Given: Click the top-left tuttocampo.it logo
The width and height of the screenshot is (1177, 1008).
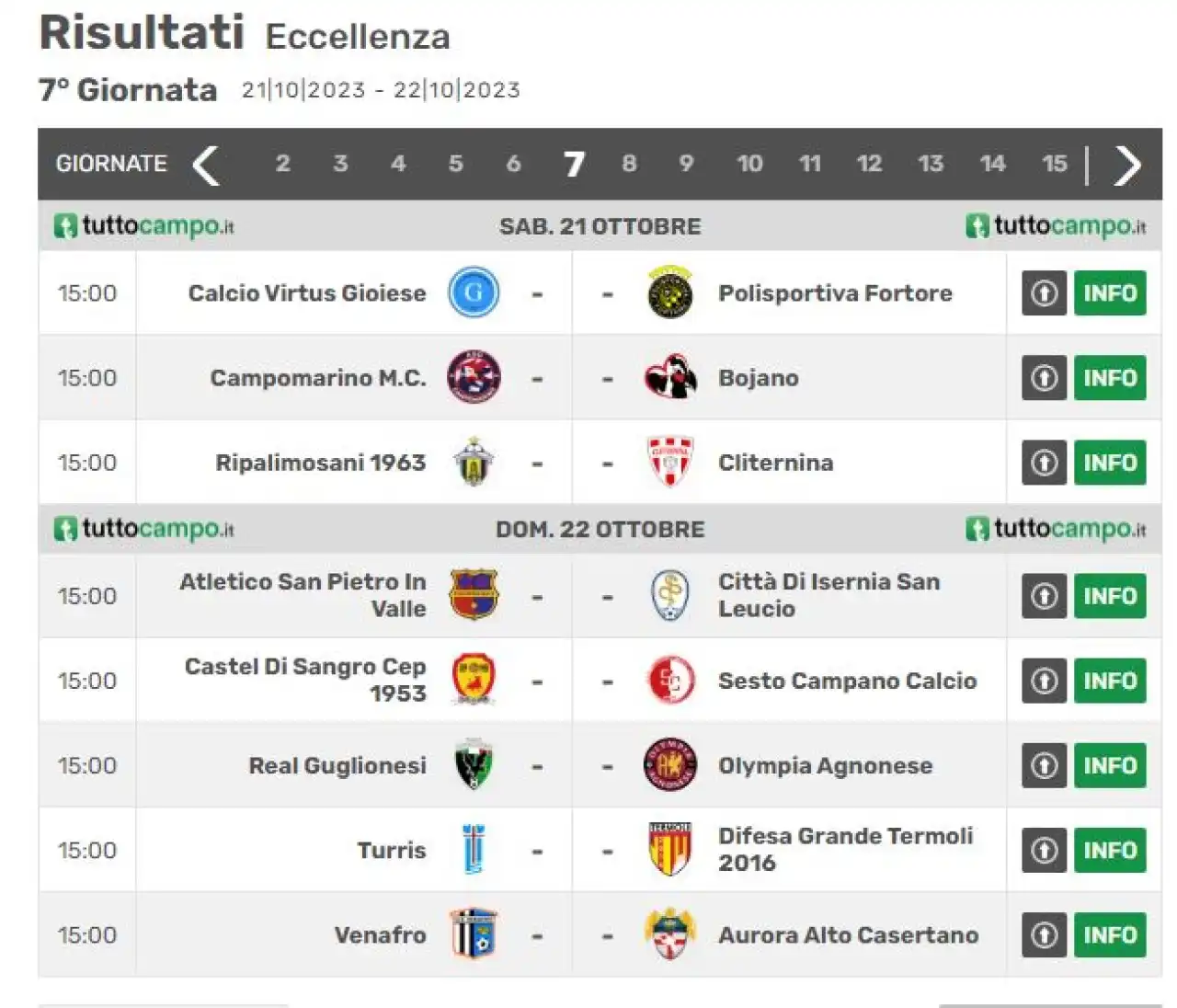Looking at the screenshot, I should 144,225.
